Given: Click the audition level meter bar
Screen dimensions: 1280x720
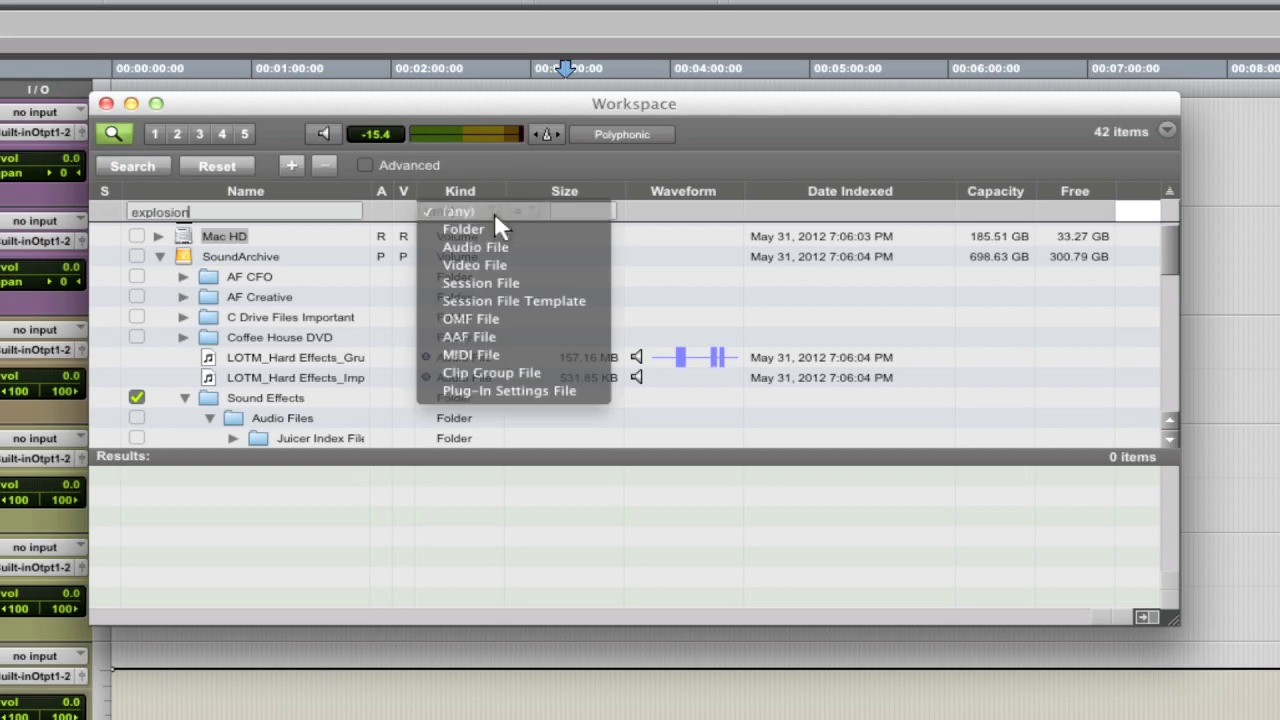Looking at the screenshot, I should pos(465,134).
